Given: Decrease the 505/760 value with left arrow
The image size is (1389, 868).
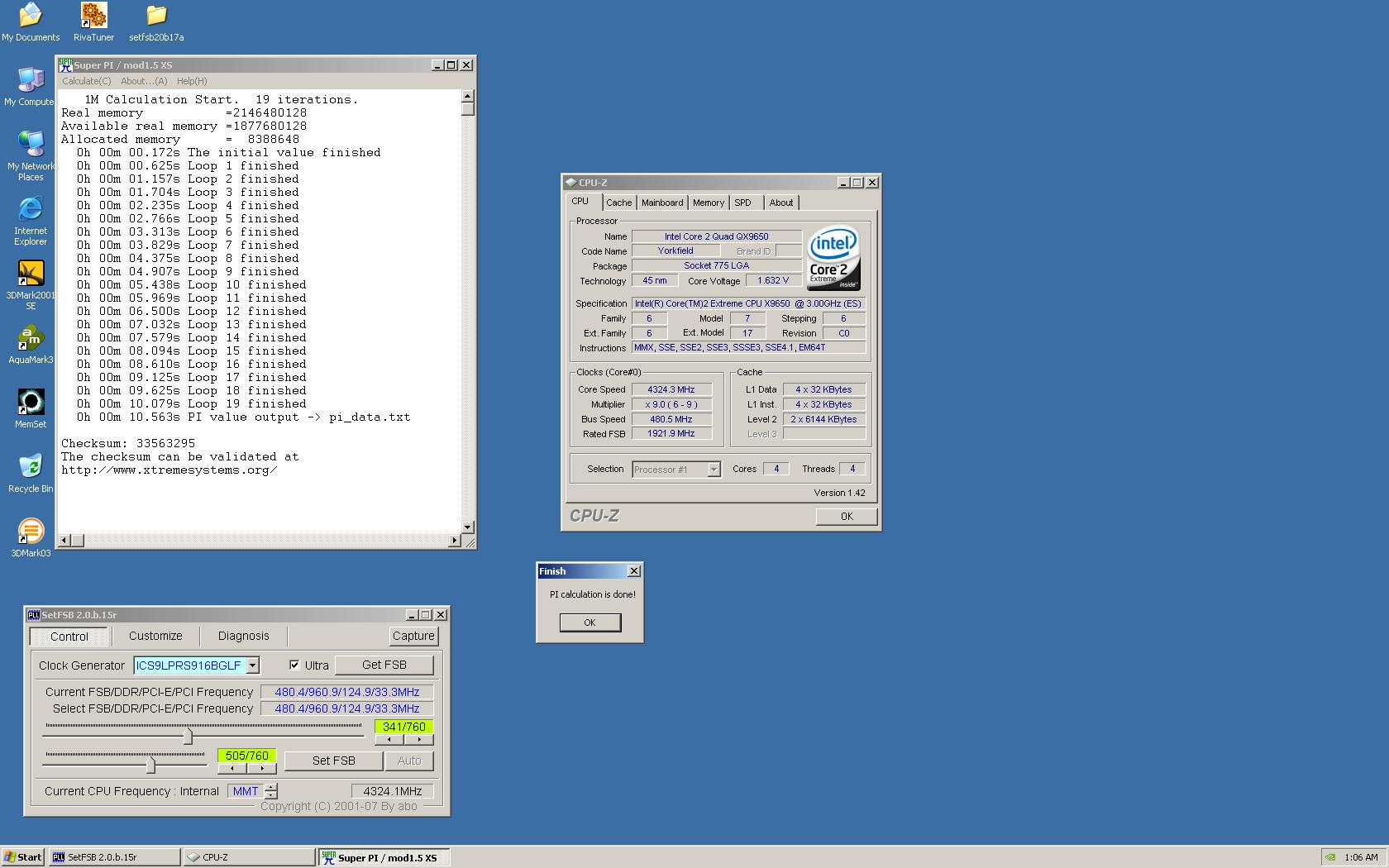Looking at the screenshot, I should coord(232,769).
